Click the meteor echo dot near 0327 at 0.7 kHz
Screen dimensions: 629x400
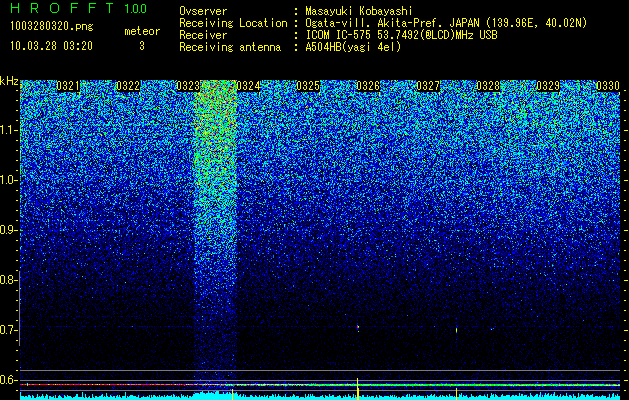(456, 330)
